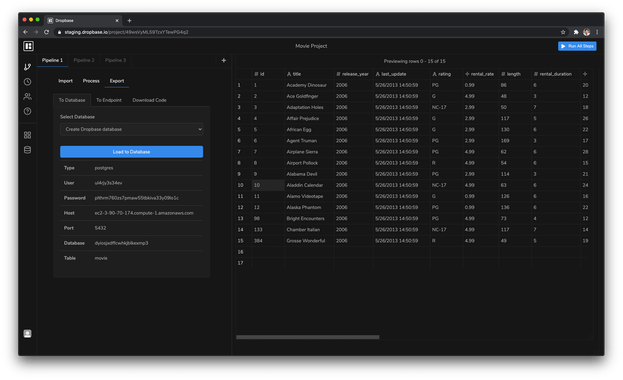Select the To Endpoint tab
The image size is (623, 380).
point(109,100)
